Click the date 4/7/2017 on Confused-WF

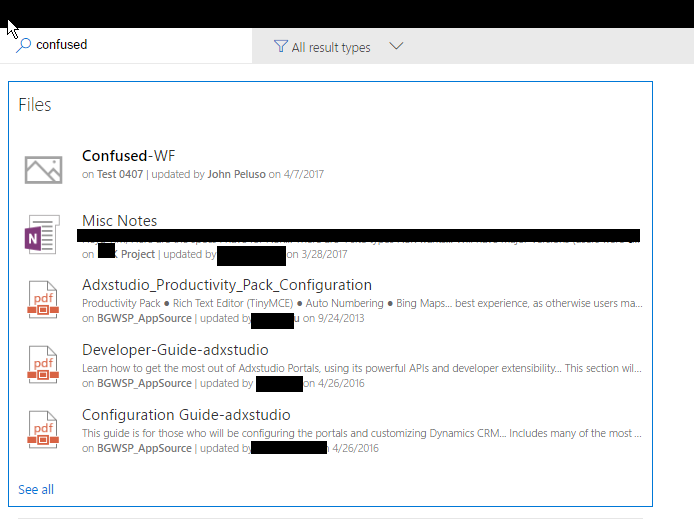click(x=304, y=174)
